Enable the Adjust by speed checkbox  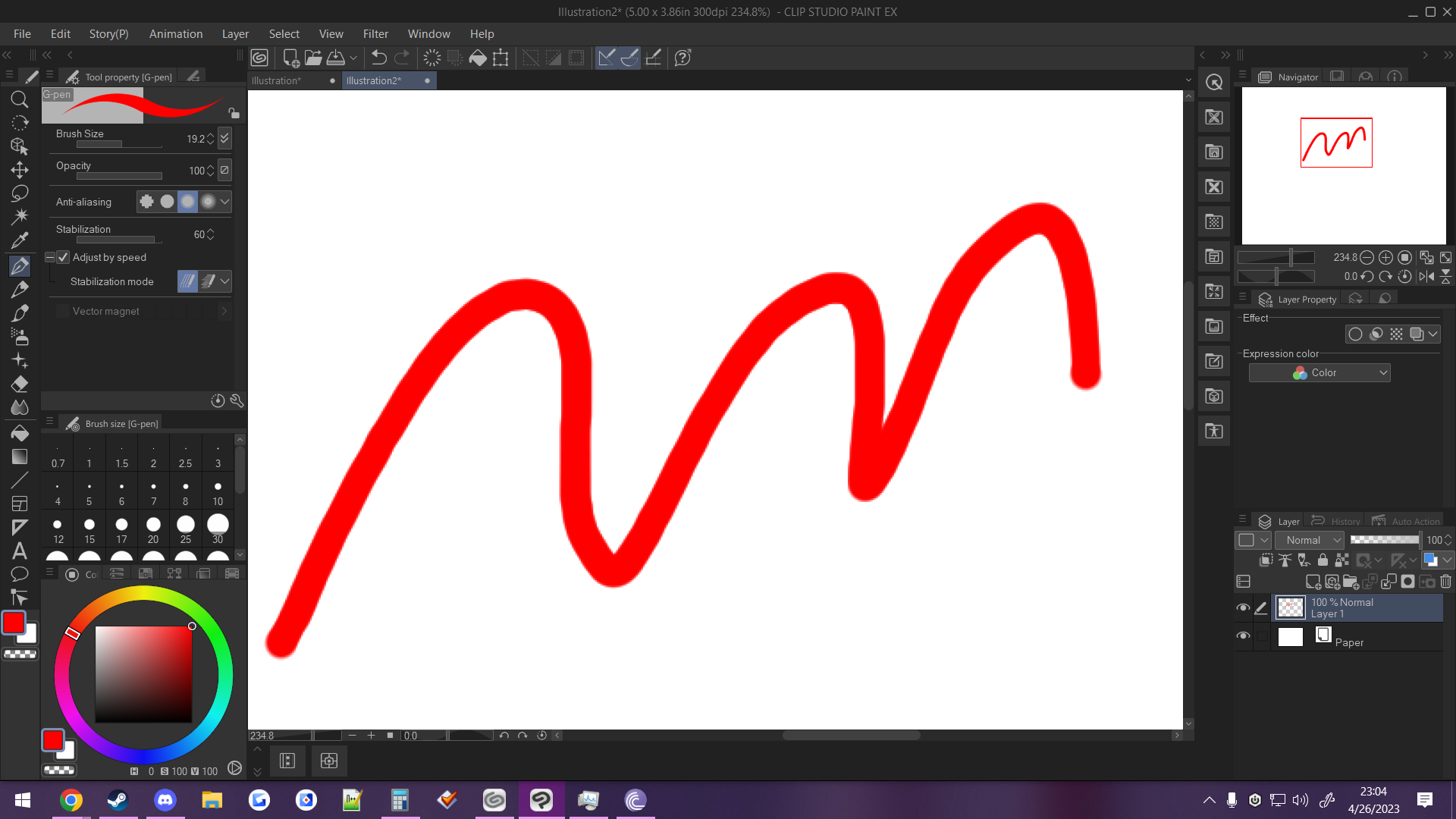coord(63,257)
